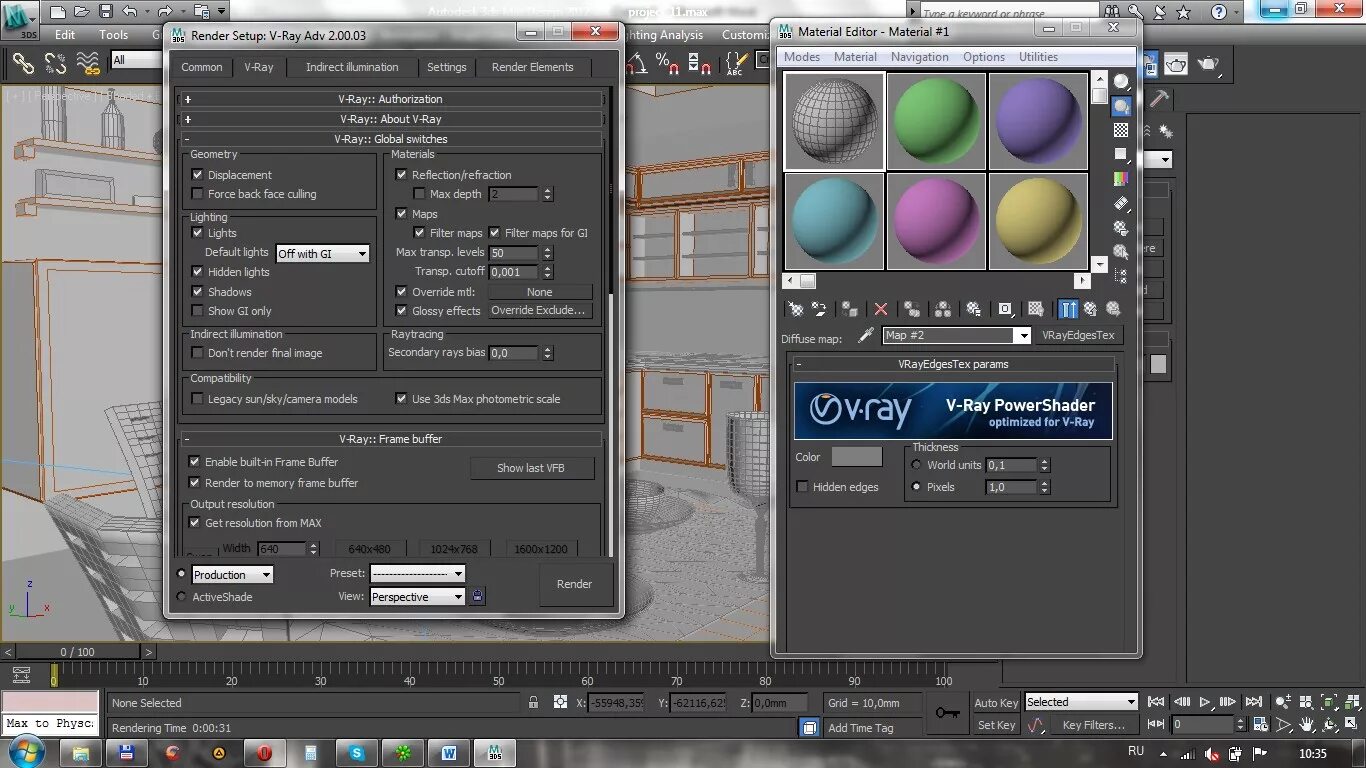The image size is (1366, 768).
Task: Switch to the Render Elements tab
Action: point(533,67)
